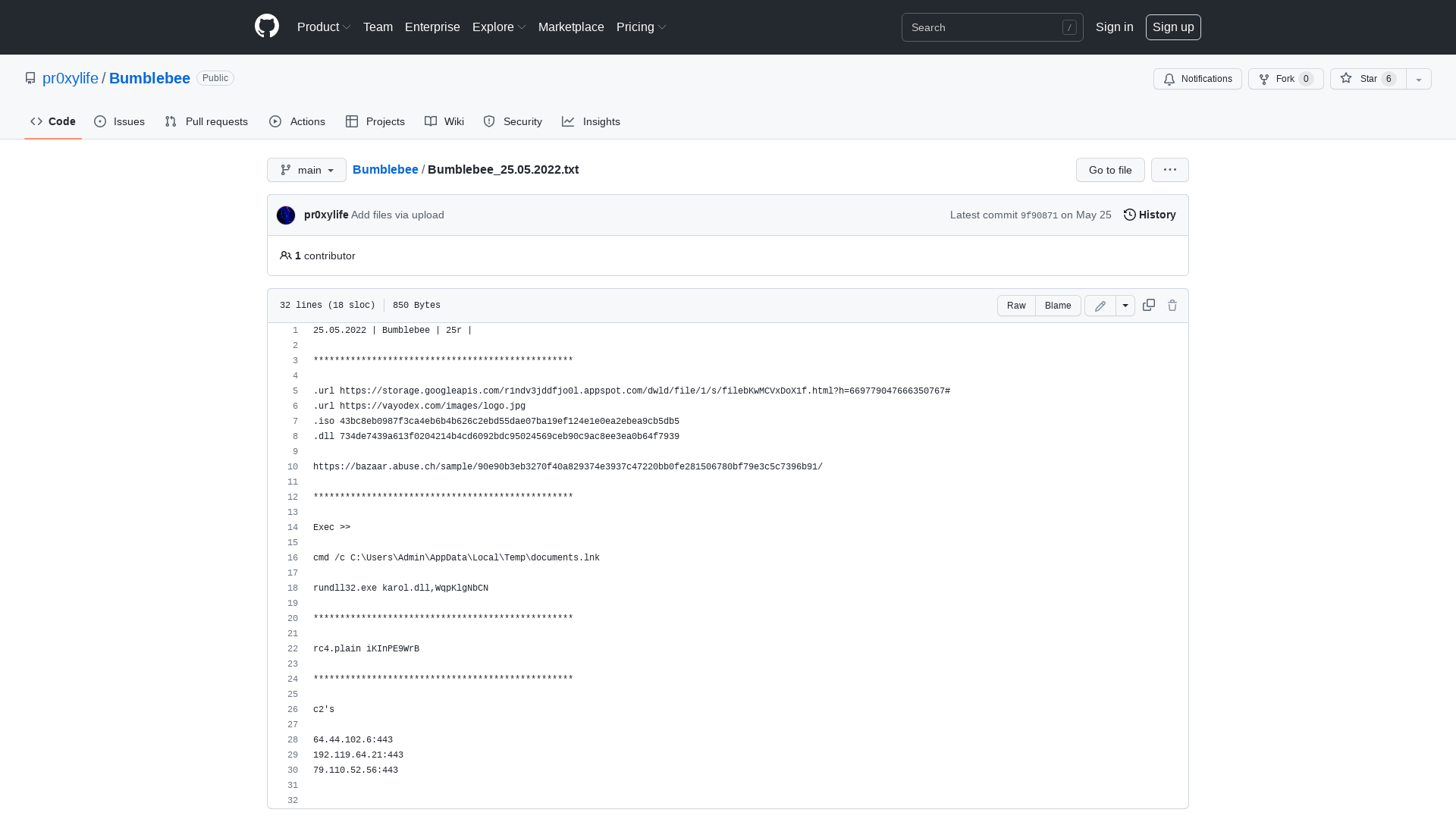
Task: Click the .iso hash line
Action: click(x=496, y=422)
